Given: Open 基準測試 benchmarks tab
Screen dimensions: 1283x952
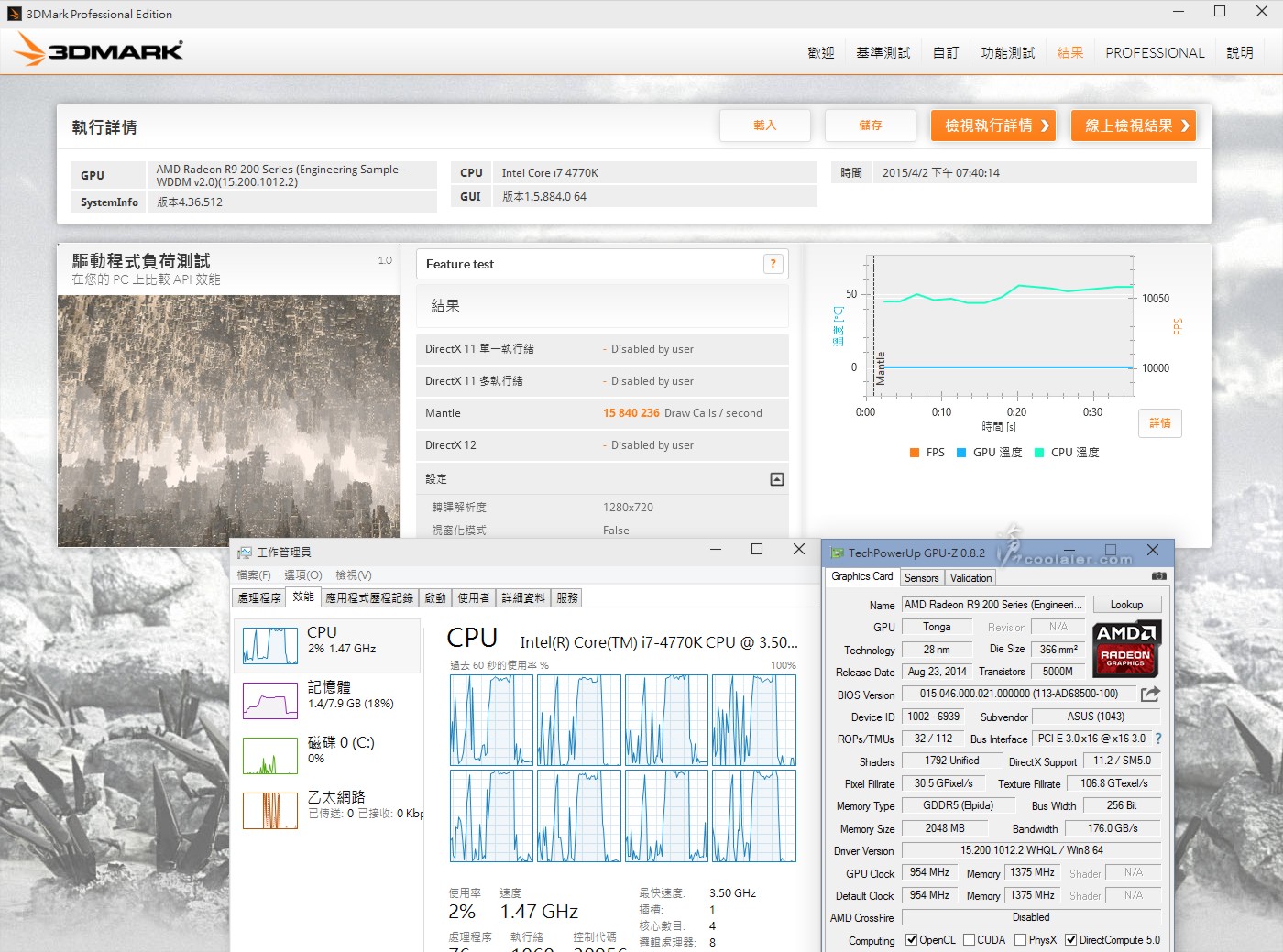Looking at the screenshot, I should tap(883, 52).
